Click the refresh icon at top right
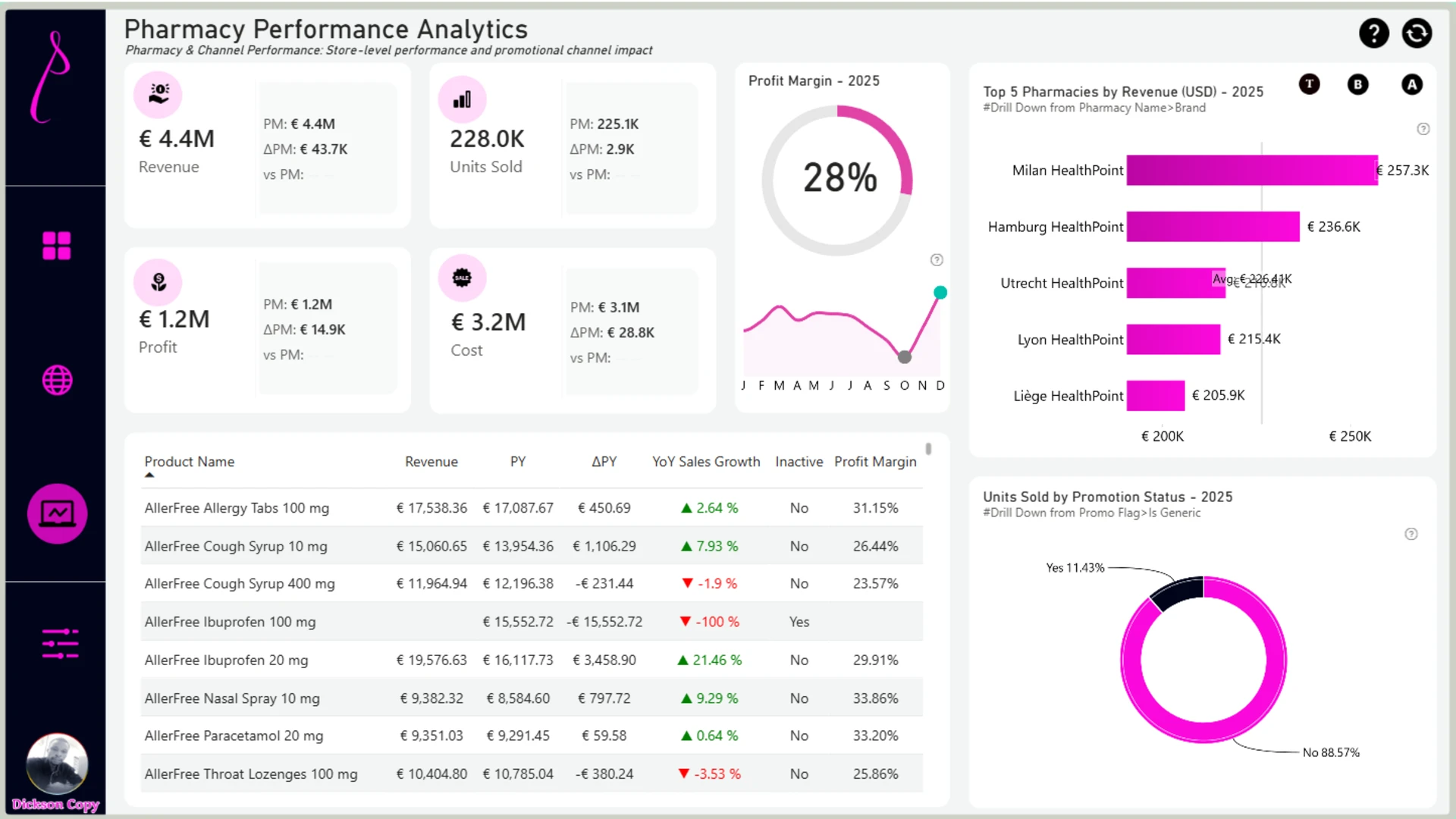1456x819 pixels. [x=1417, y=33]
